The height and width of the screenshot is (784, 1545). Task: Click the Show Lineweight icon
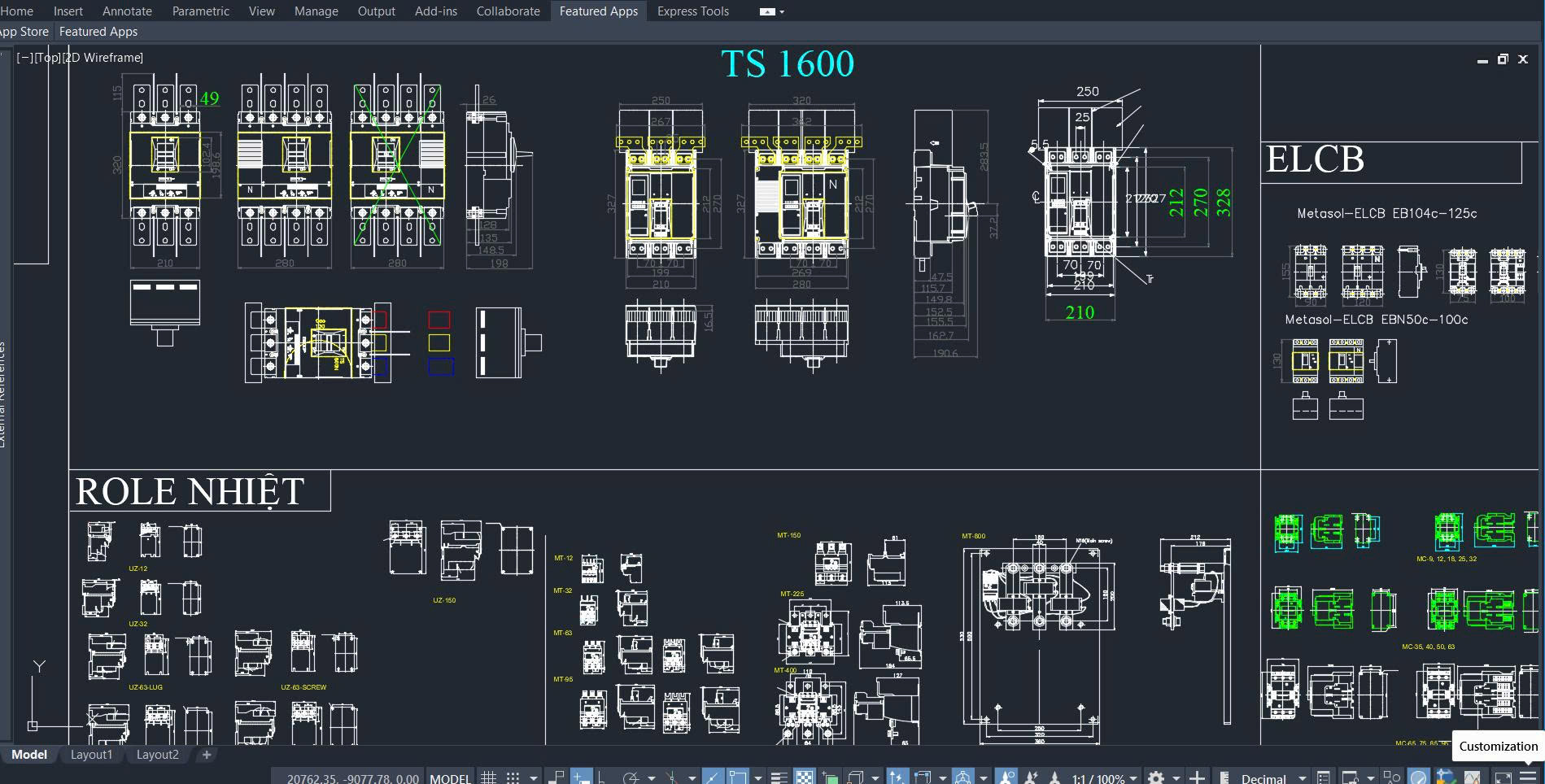(779, 777)
